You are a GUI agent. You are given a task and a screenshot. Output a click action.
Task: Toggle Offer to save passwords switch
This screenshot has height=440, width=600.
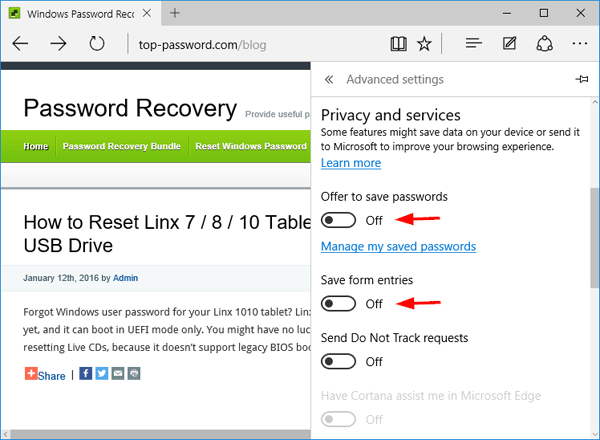tap(338, 220)
